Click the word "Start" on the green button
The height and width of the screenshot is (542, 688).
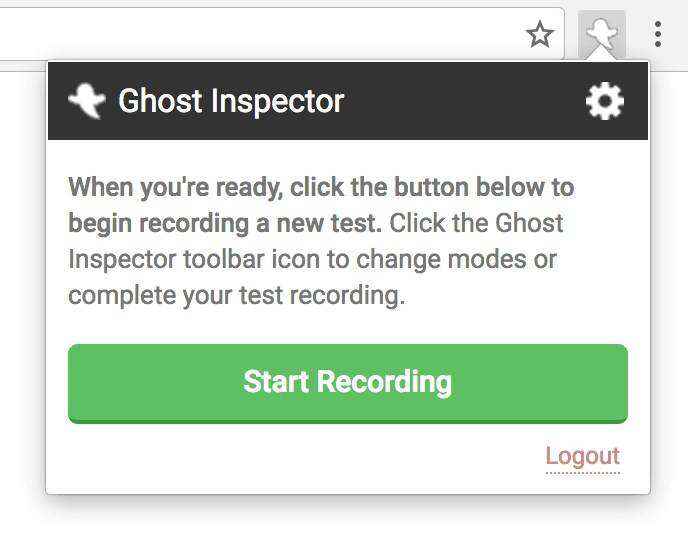277,382
